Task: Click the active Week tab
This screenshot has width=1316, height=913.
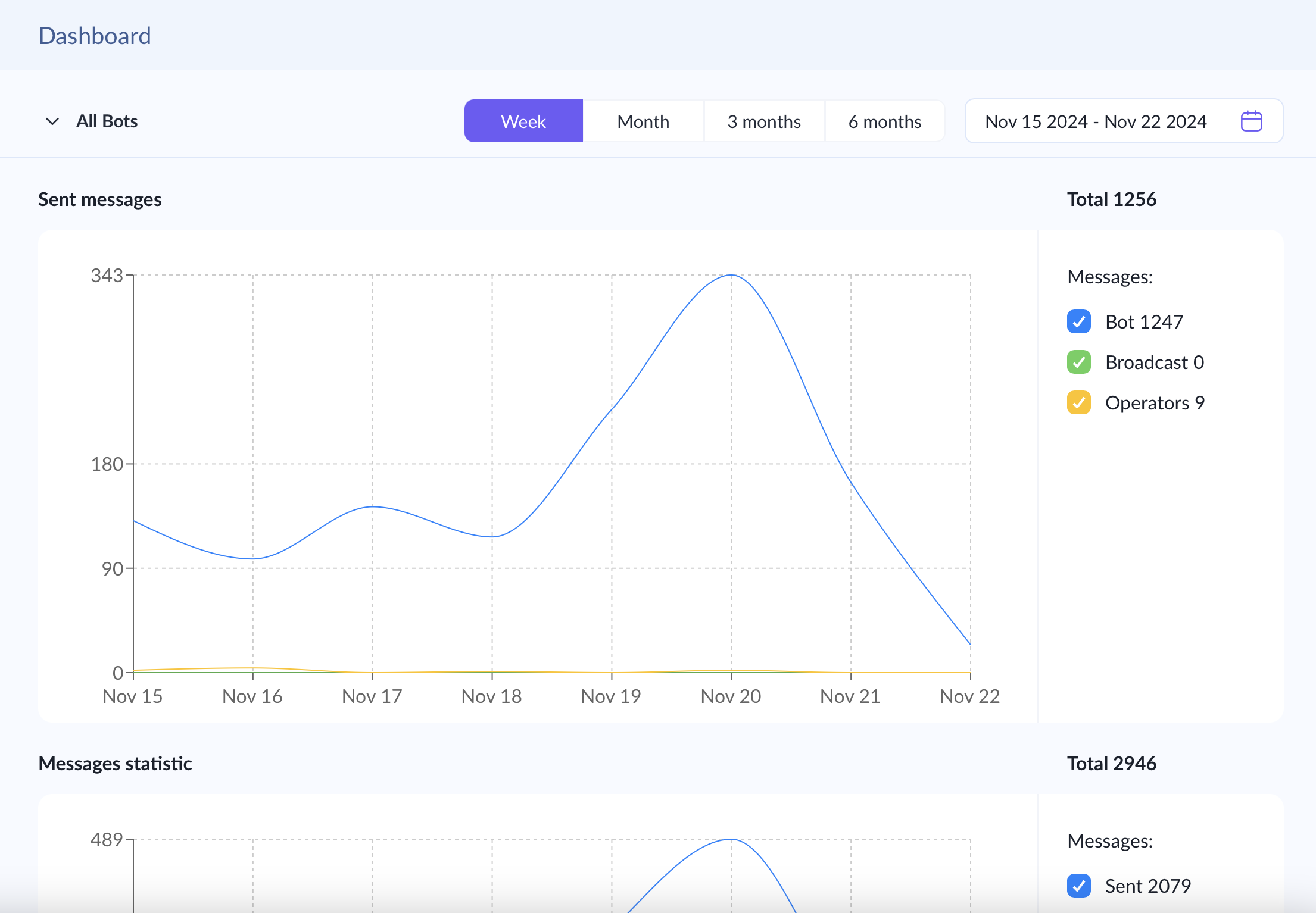Action: tap(523, 121)
